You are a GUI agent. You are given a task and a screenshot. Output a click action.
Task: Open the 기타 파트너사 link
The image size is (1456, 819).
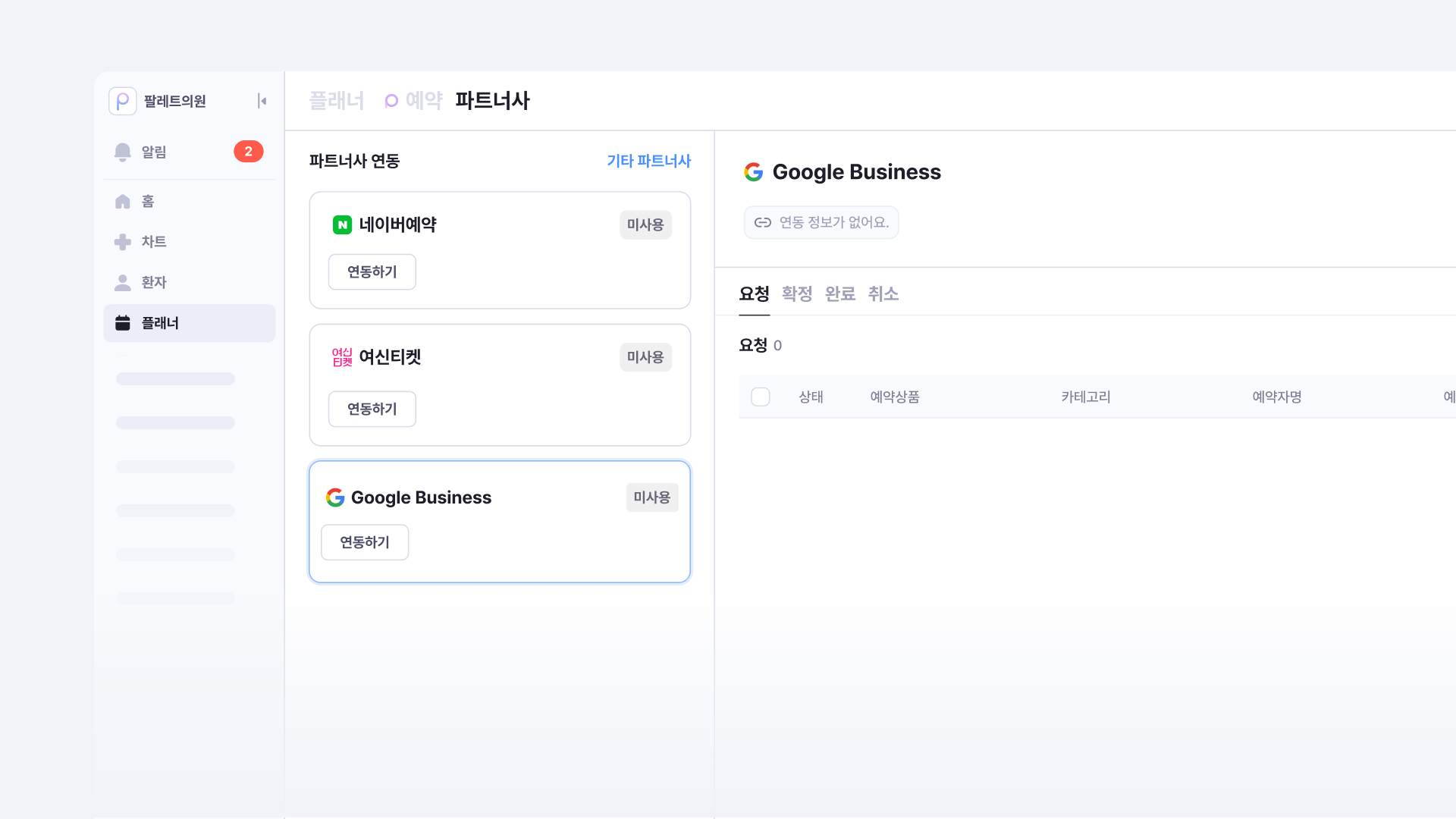click(648, 161)
